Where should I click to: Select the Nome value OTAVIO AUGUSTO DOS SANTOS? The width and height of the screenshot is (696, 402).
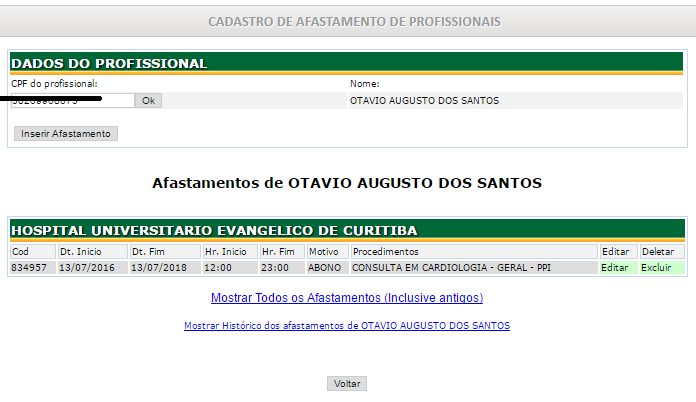[x=424, y=101]
